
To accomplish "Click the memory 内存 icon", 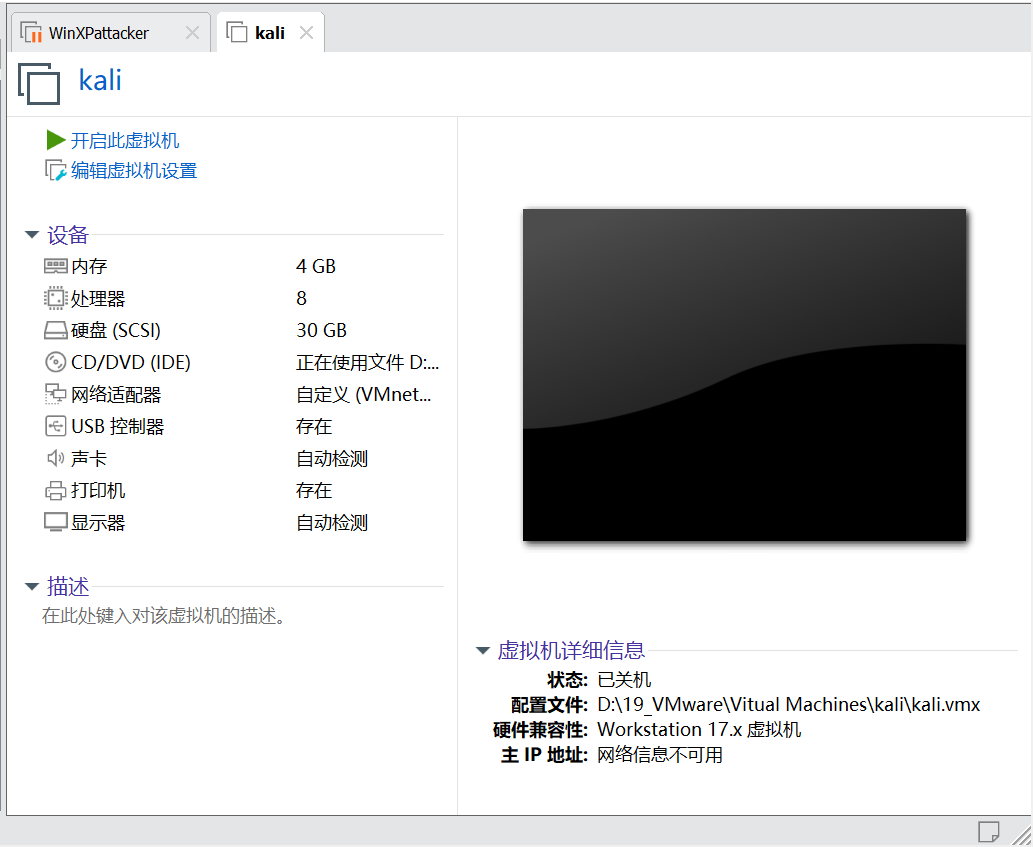I will pyautogui.click(x=56, y=266).
